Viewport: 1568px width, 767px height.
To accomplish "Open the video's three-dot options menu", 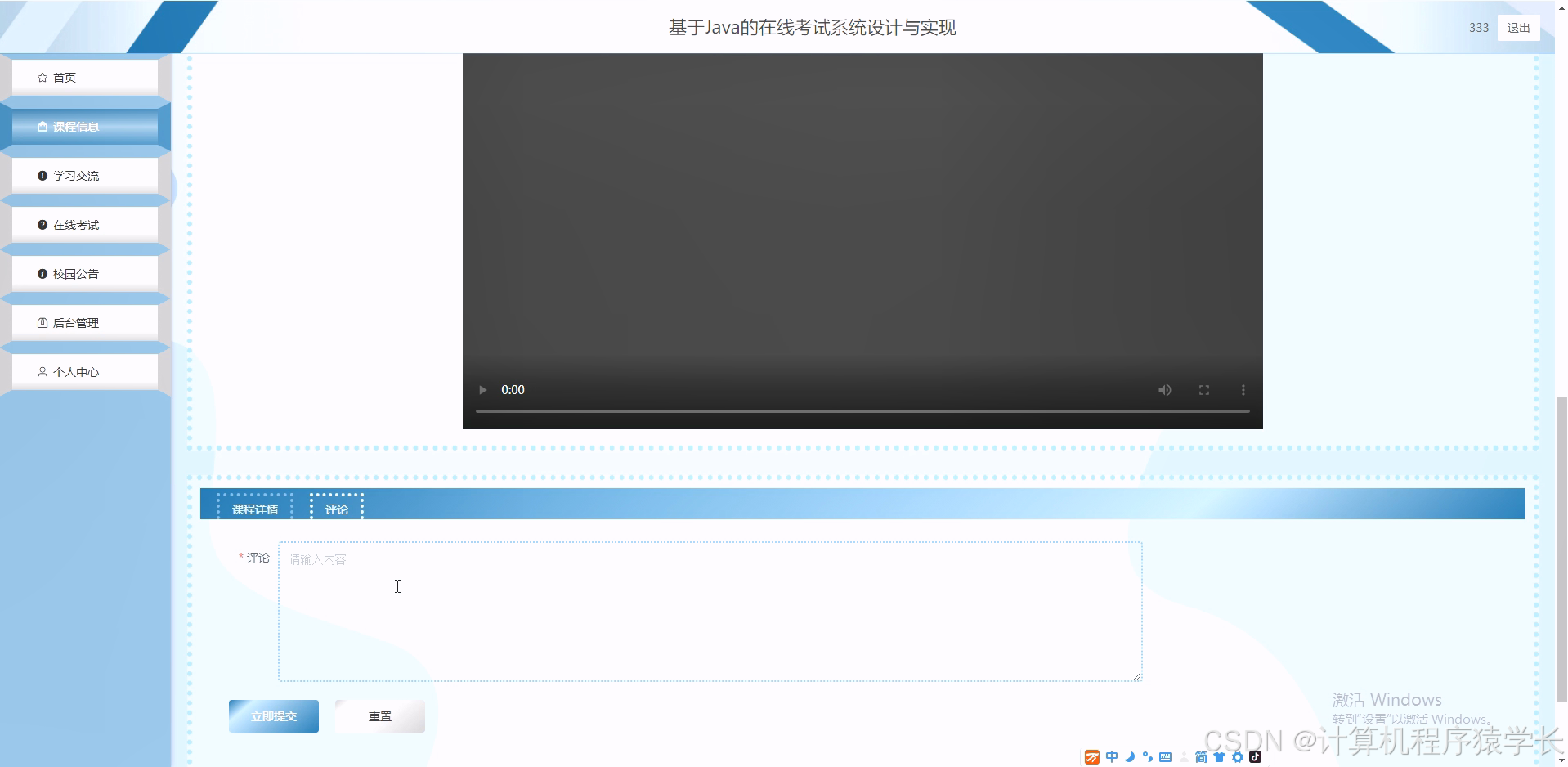I will click(x=1243, y=390).
